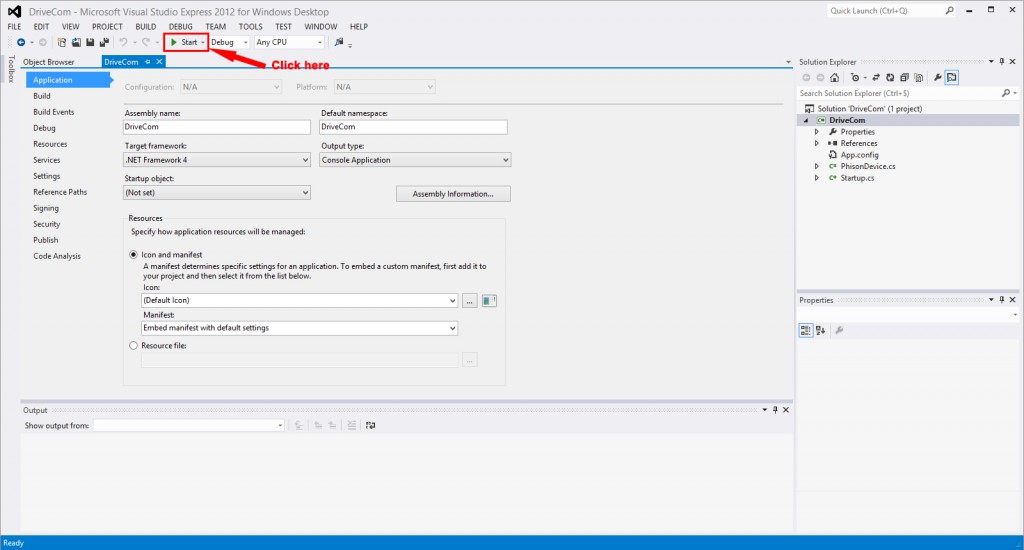The height and width of the screenshot is (550, 1024).
Task: Click the Quick Launch search field
Action: click(x=884, y=10)
